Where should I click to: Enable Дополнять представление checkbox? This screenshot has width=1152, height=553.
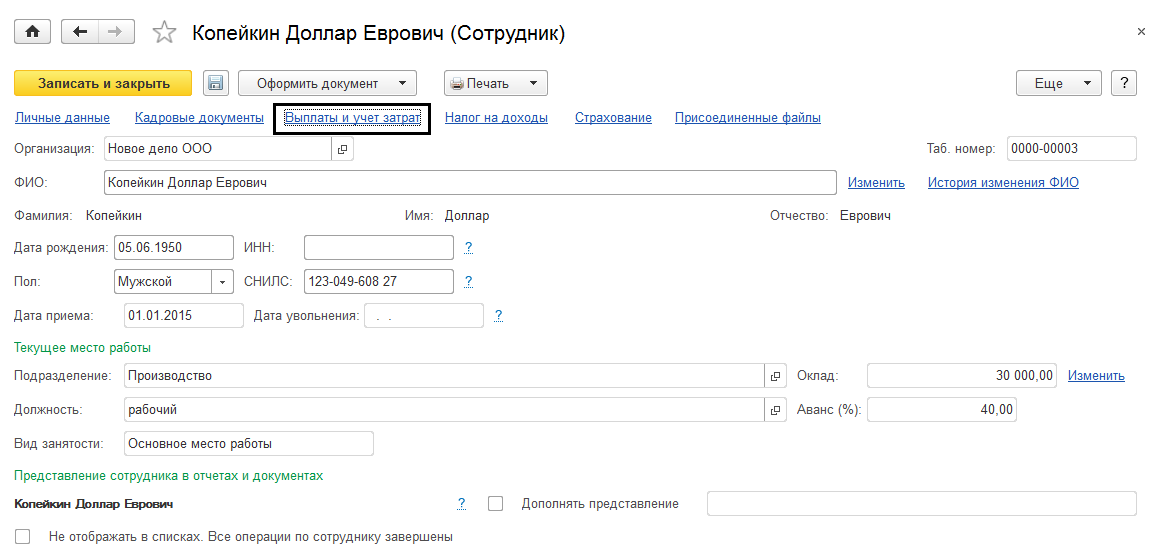pos(496,503)
